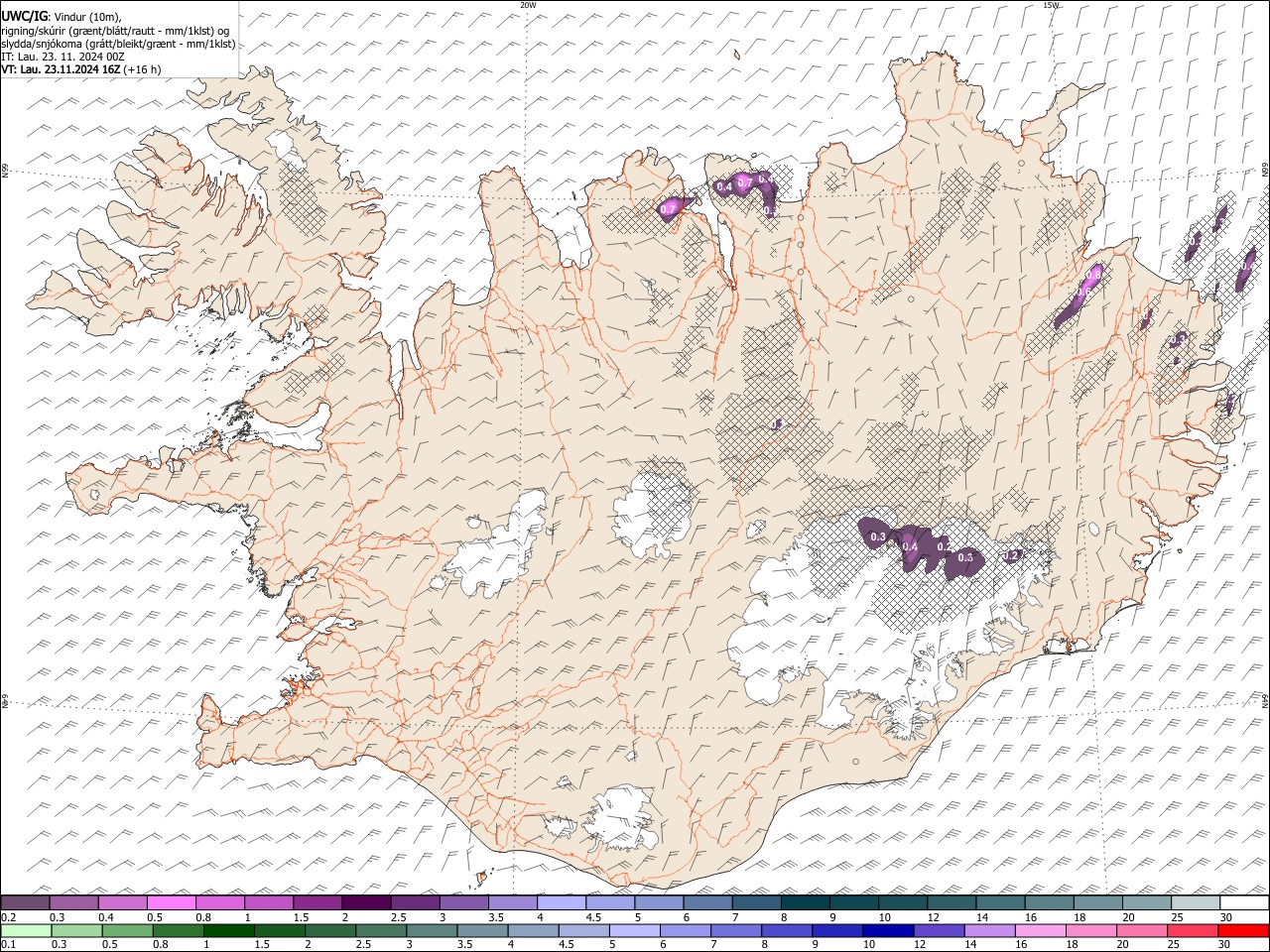1270x952 pixels.
Task: Click the '0.4' label in upper legend row
Action: click(x=104, y=916)
